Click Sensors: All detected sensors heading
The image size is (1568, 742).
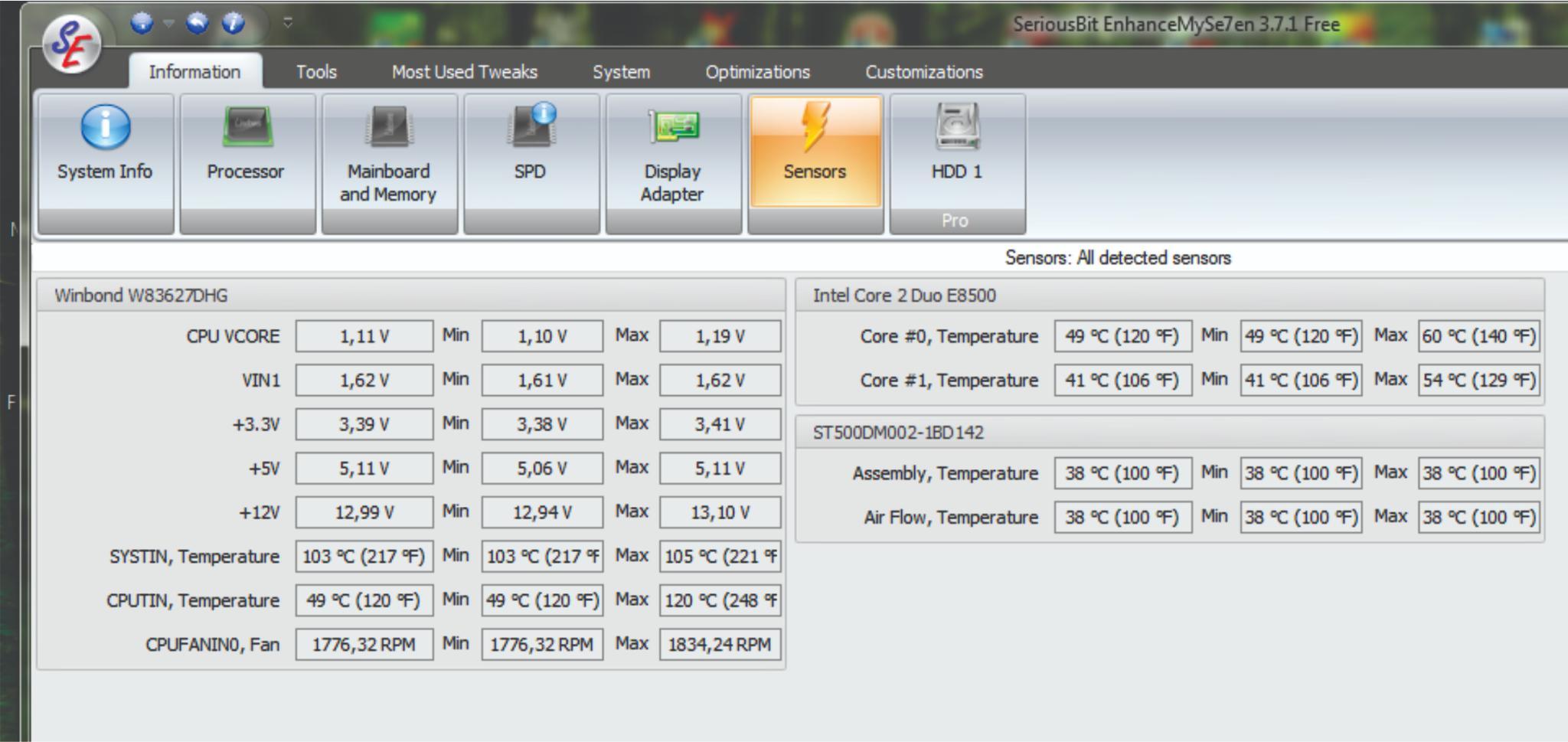click(1118, 258)
